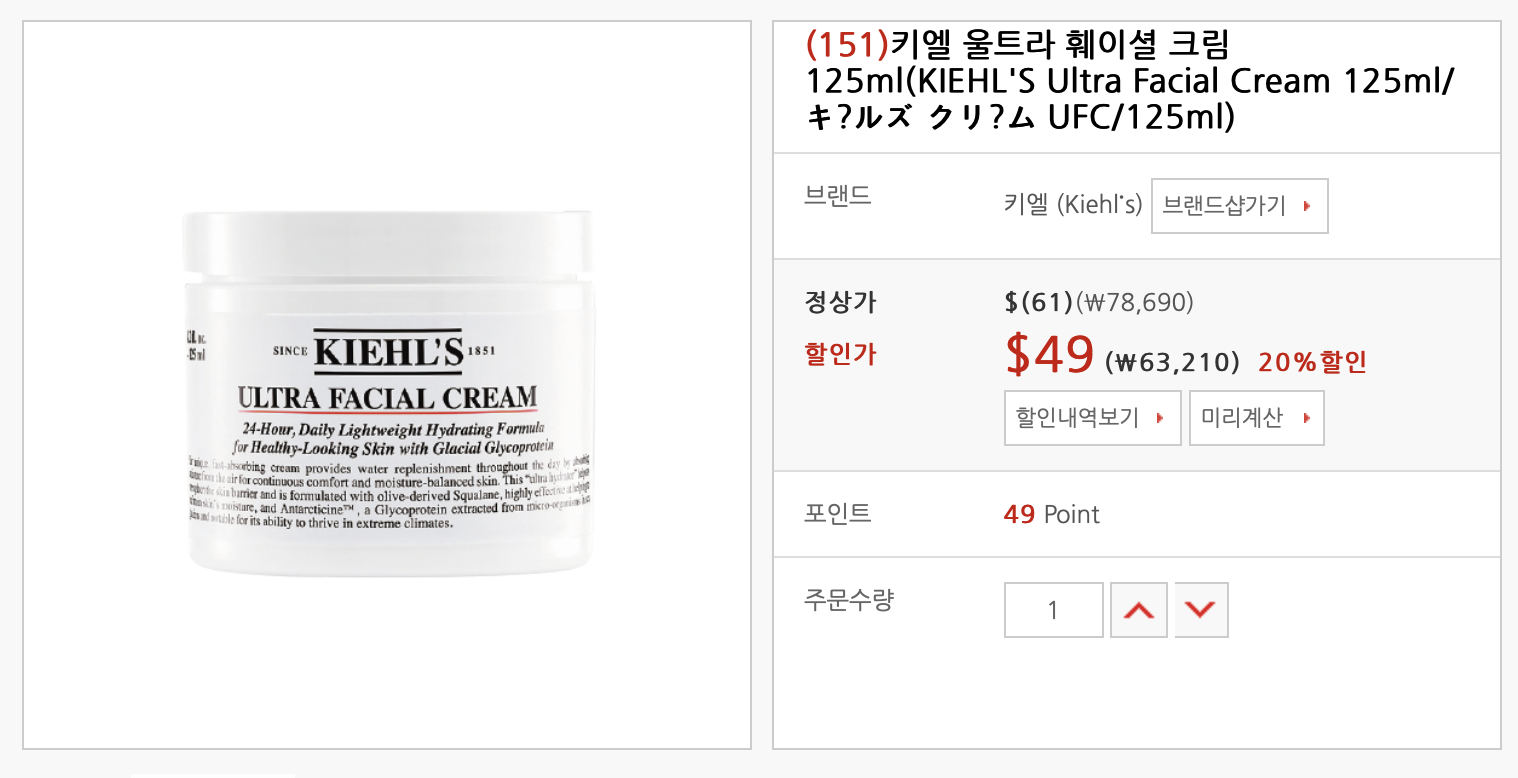The image size is (1518, 778).
Task: Decrease order quantity with down arrow
Action: click(x=1201, y=610)
